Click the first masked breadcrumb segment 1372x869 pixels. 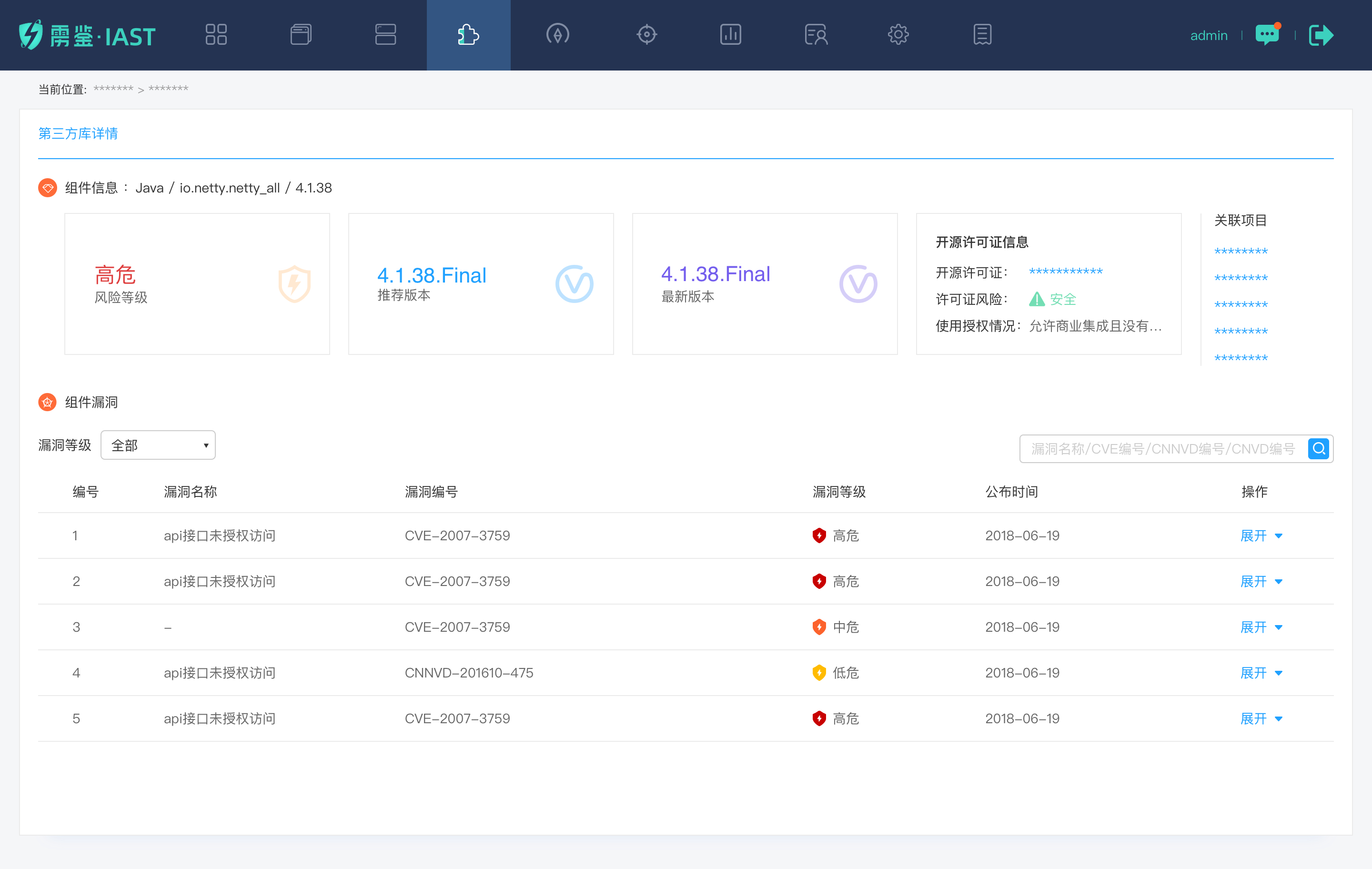(113, 89)
